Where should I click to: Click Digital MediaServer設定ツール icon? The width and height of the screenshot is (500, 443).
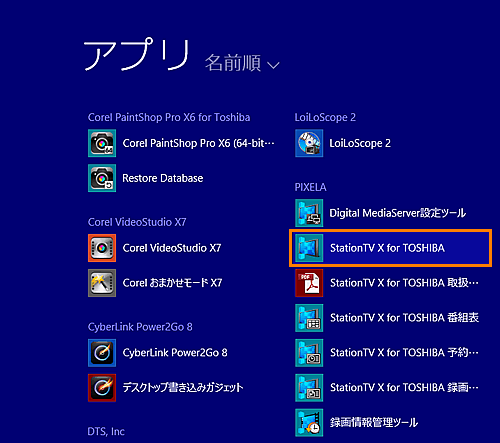[309, 213]
